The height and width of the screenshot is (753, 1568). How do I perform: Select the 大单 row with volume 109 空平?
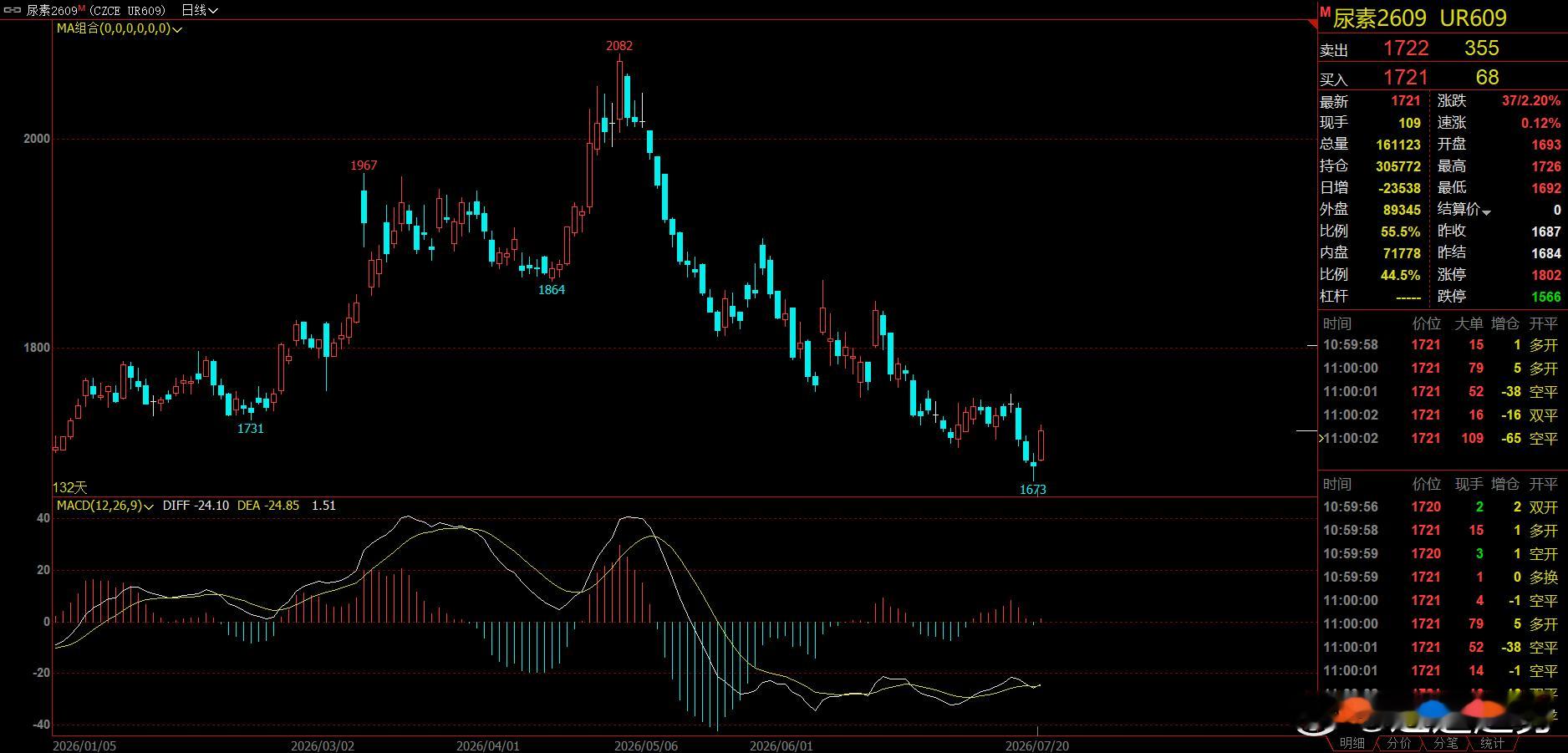tap(1440, 439)
